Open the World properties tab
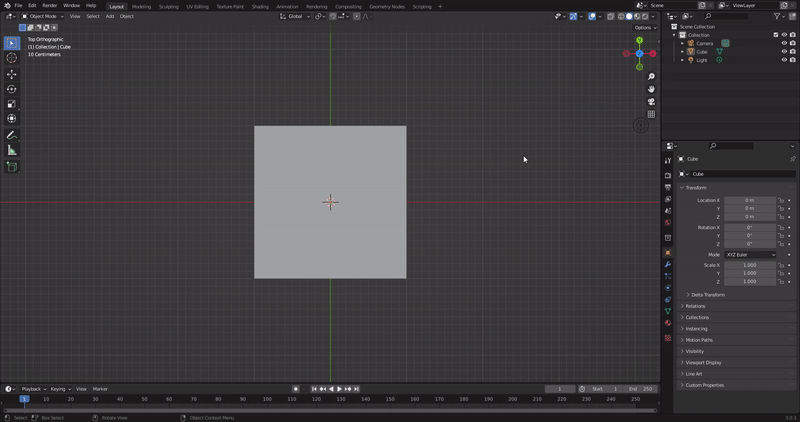This screenshot has width=800, height=422. click(668, 222)
